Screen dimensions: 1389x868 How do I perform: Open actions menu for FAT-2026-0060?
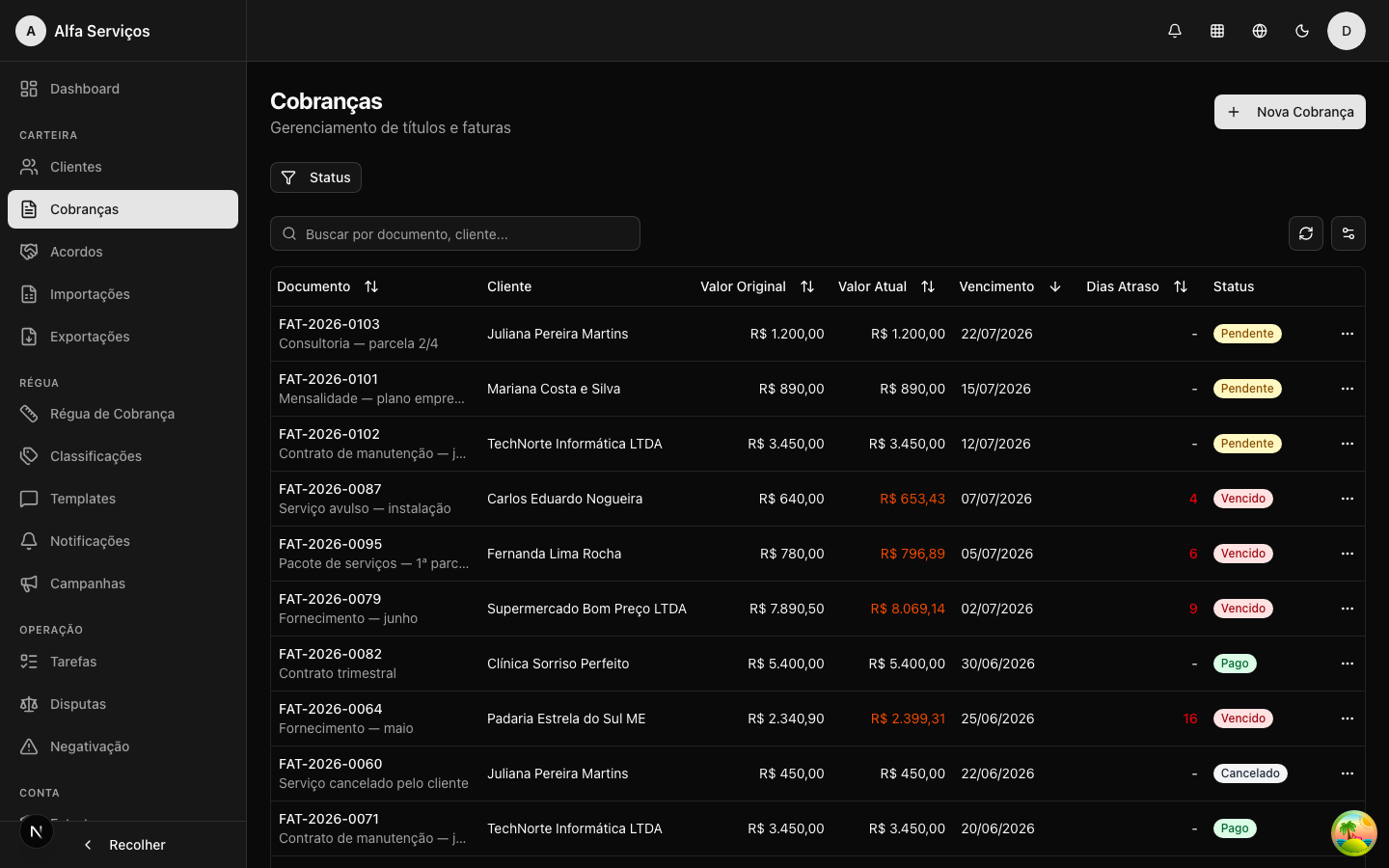coord(1348,773)
